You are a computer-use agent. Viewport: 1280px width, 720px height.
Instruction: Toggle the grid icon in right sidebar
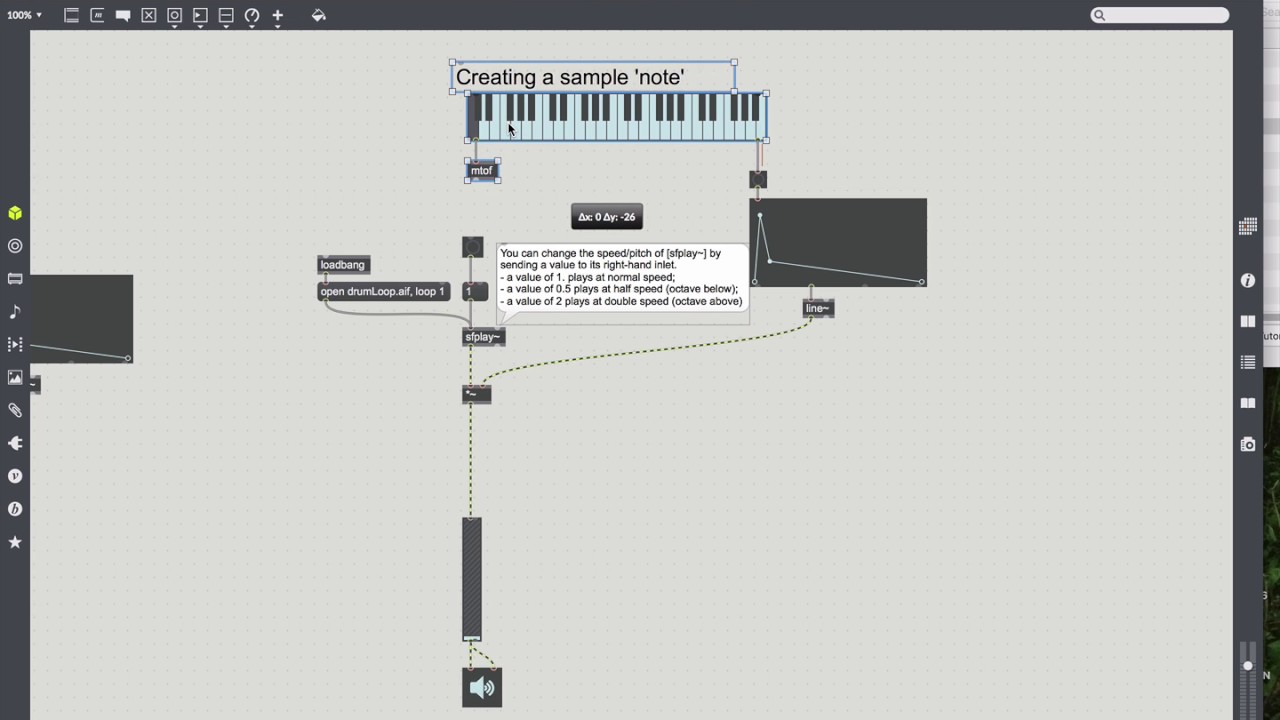1248,227
